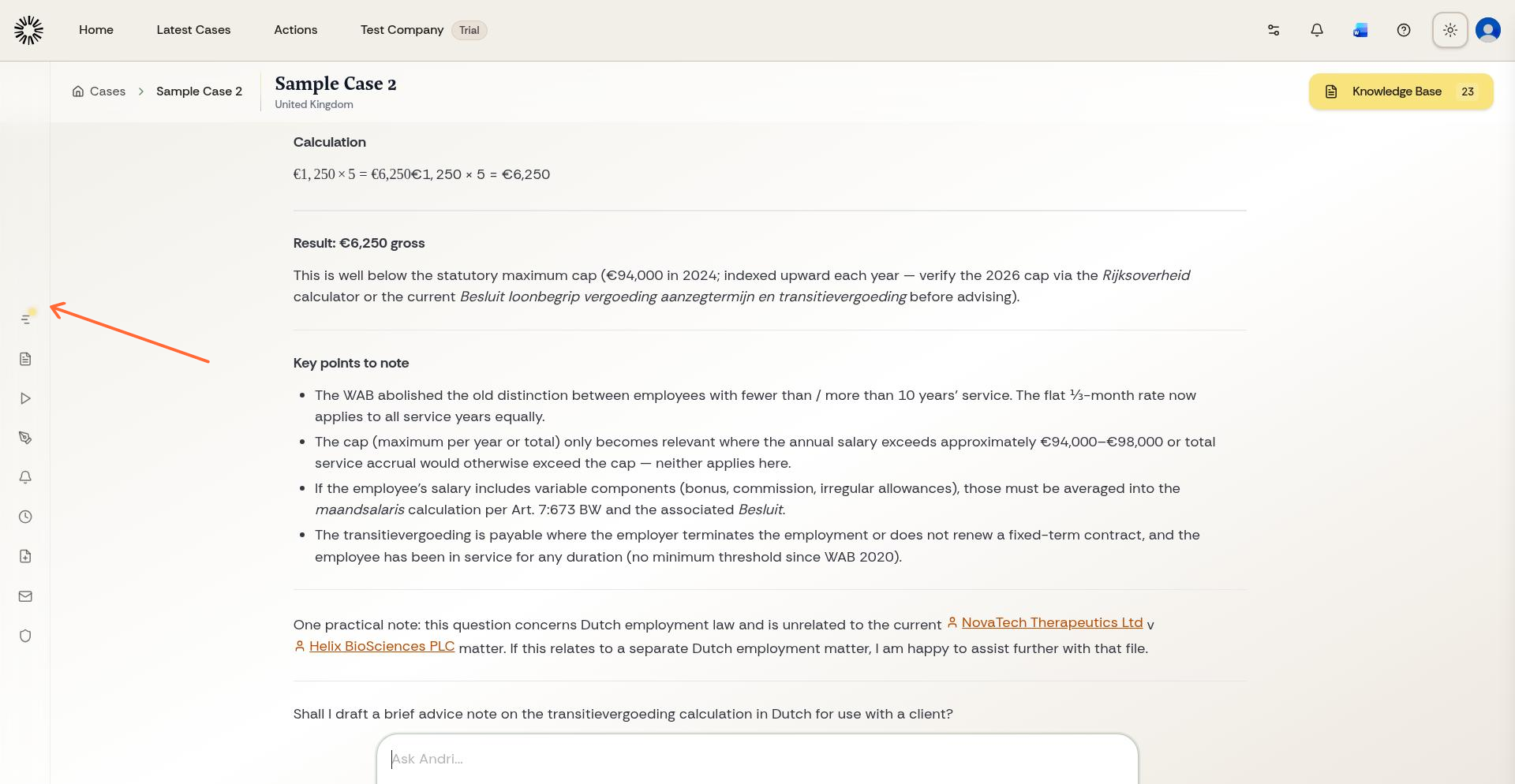Open the settings sliders icon in header
1515x784 pixels.
point(1274,30)
